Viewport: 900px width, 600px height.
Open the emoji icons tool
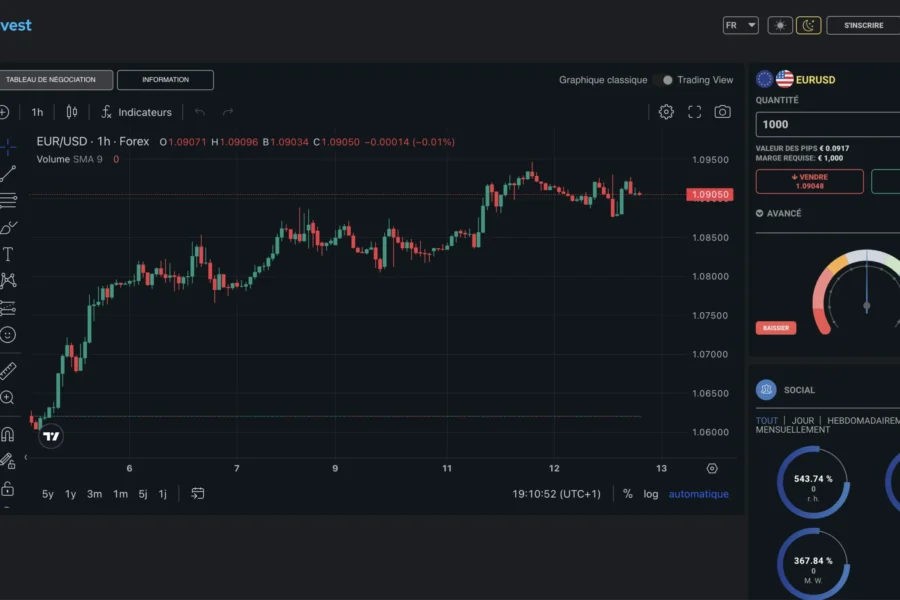click(7, 335)
